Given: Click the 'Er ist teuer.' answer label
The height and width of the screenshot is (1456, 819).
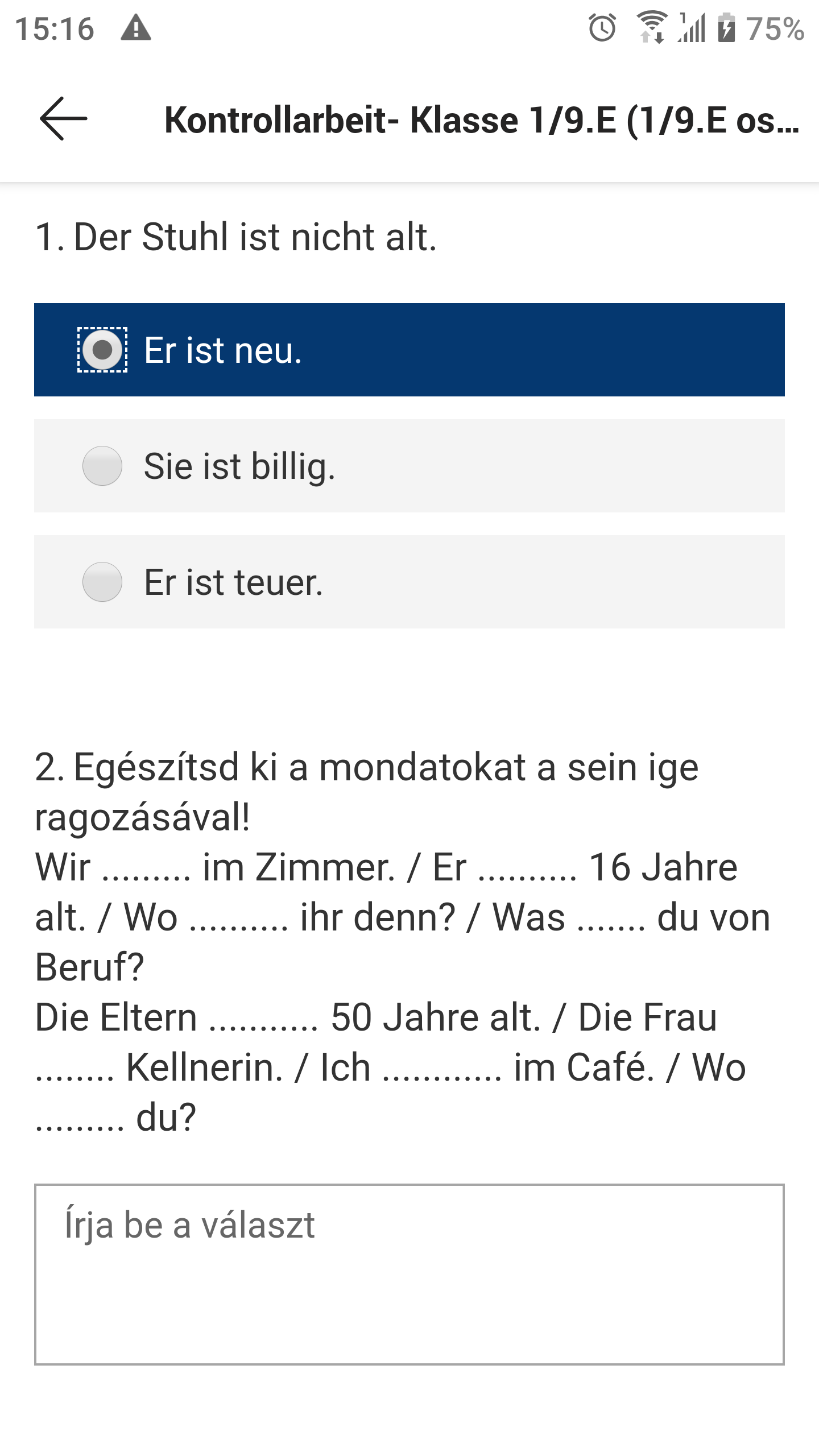Looking at the screenshot, I should 233,582.
